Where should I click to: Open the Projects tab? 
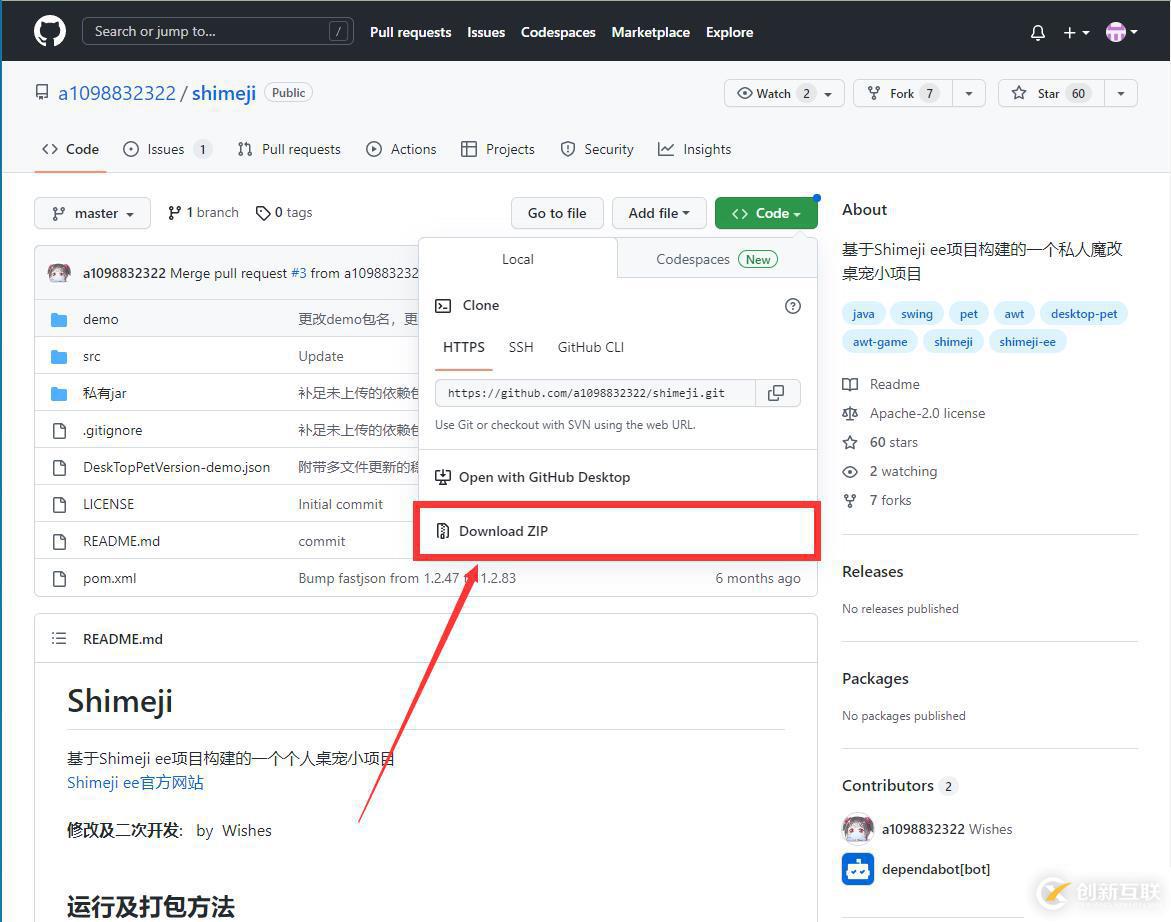pyautogui.click(x=498, y=149)
